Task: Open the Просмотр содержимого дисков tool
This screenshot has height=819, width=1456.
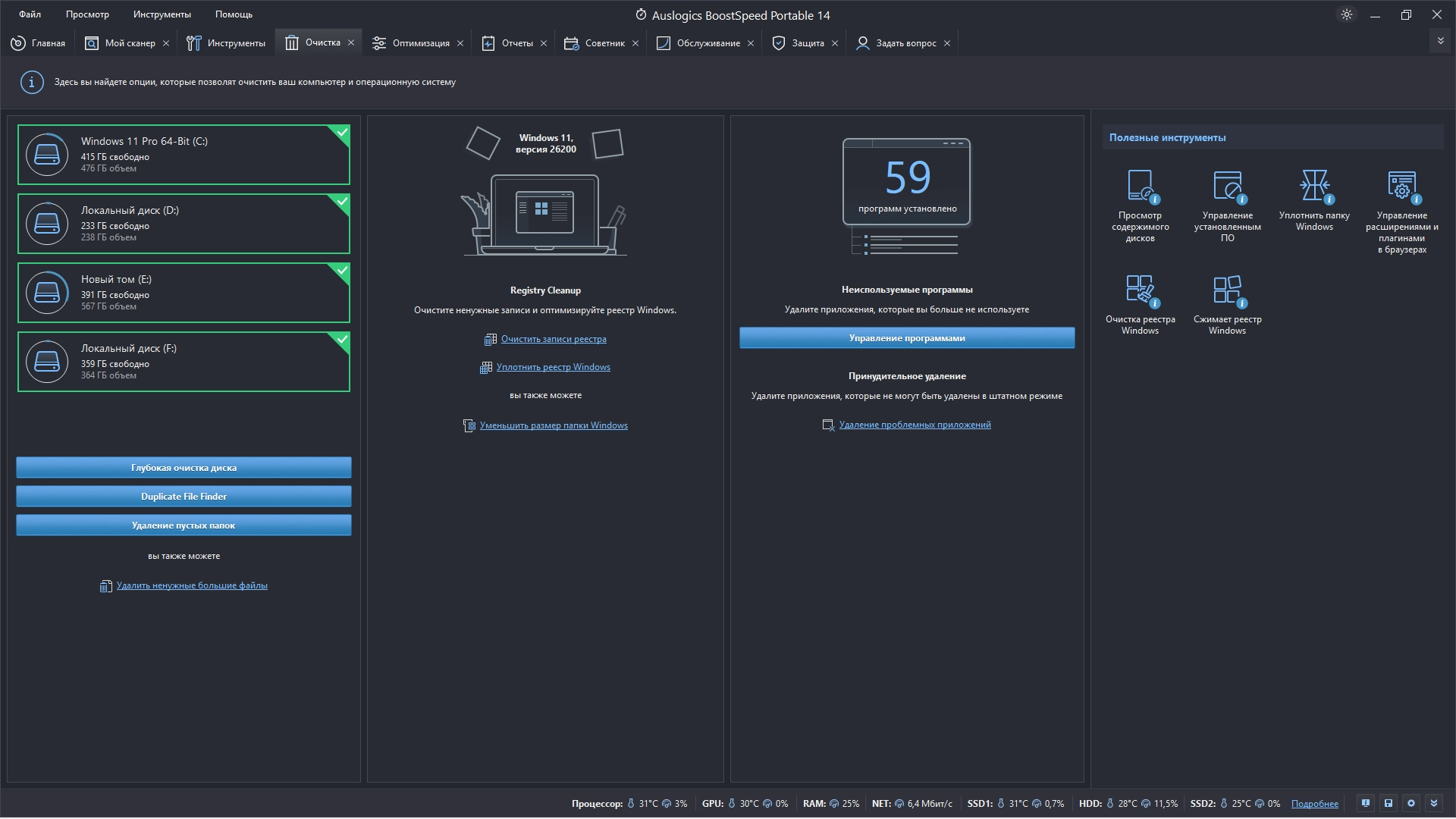Action: pyautogui.click(x=1140, y=187)
